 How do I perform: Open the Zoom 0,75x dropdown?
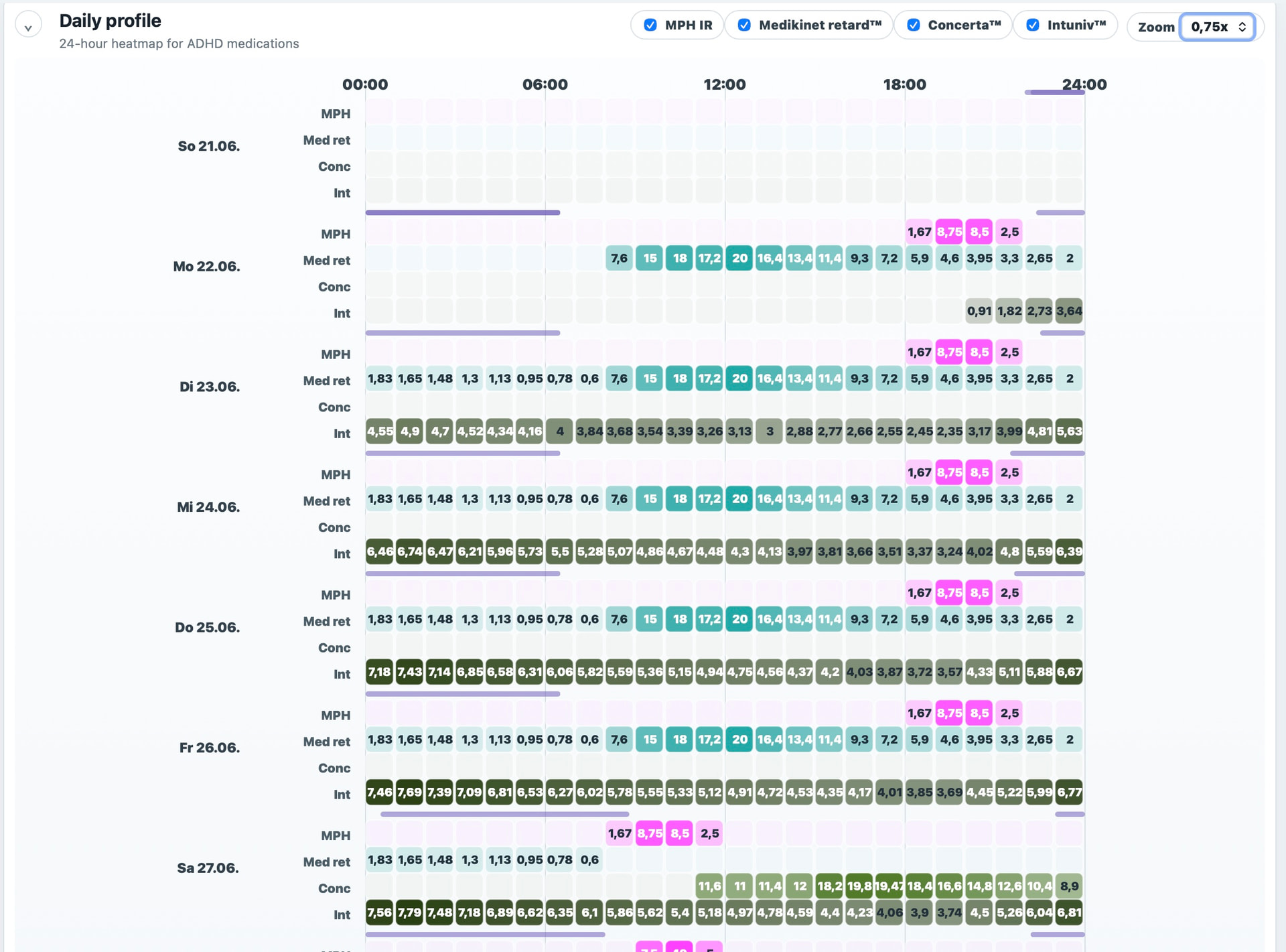[1217, 27]
